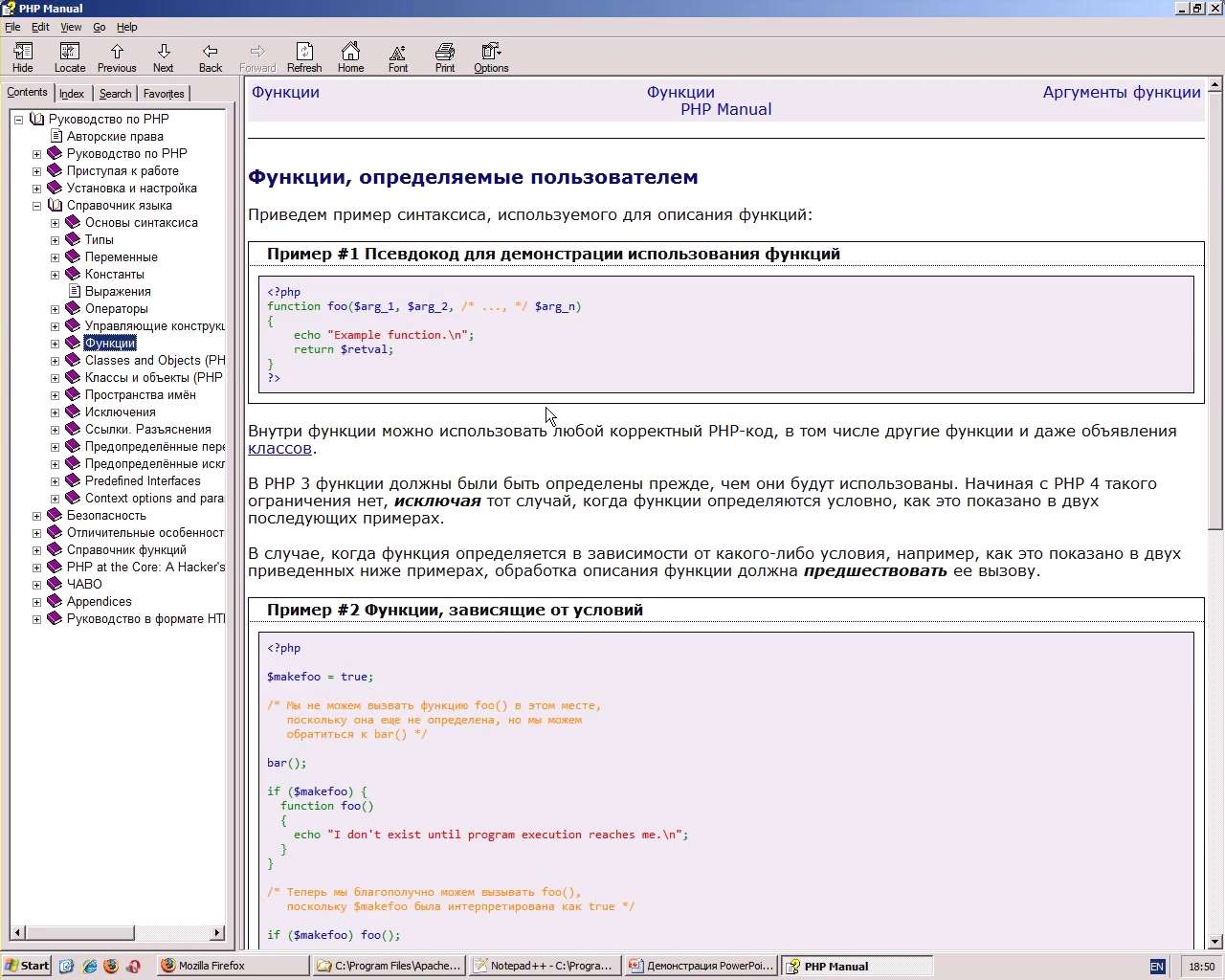1225x980 pixels.
Task: Go to Previous topic via toolbar
Action: click(x=117, y=57)
